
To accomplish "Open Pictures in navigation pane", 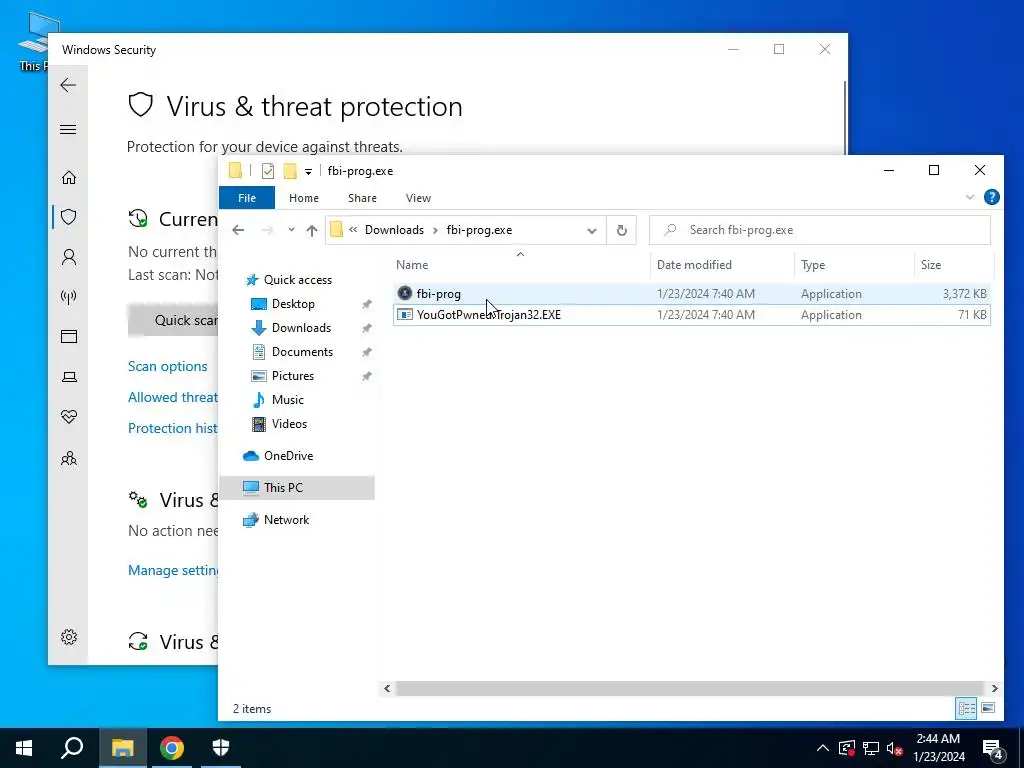I will point(293,376).
